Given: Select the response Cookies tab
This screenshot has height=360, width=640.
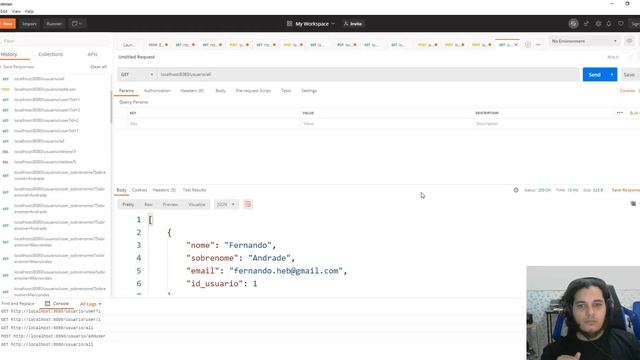Looking at the screenshot, I should 139,190.
